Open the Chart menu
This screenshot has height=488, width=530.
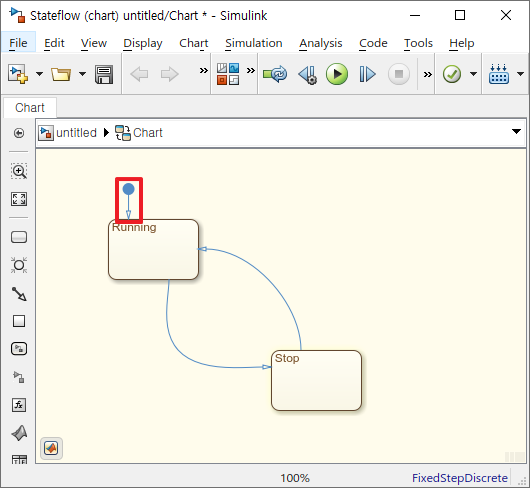194,43
